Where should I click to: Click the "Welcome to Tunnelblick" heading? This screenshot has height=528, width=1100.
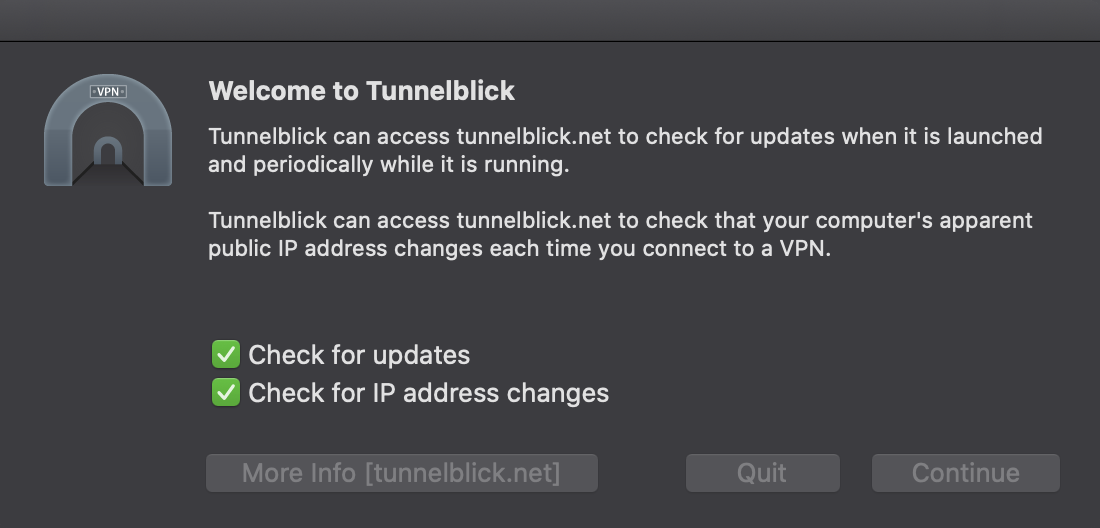(x=362, y=91)
